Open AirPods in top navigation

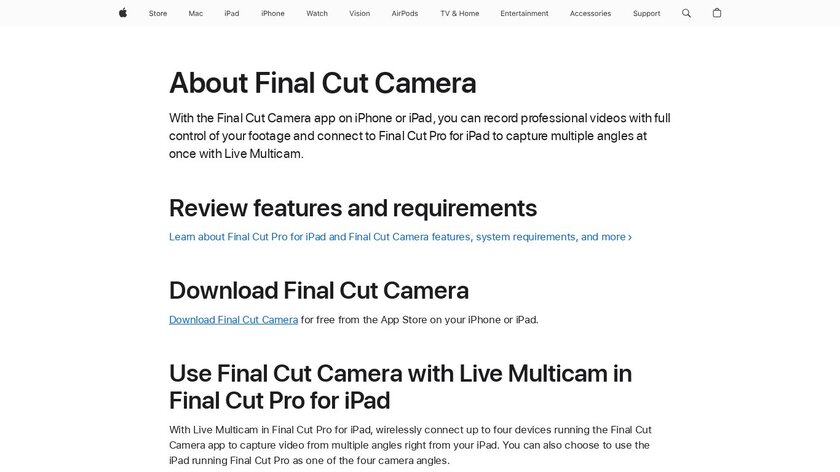404,13
